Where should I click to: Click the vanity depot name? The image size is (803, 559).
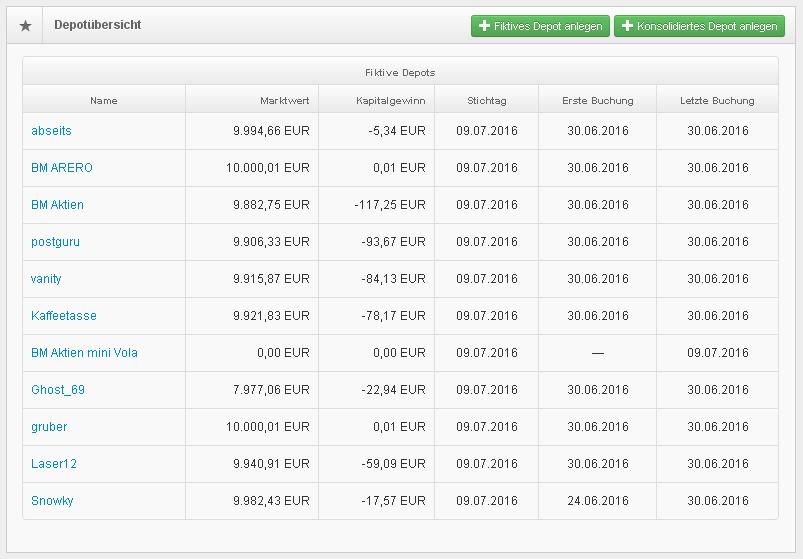(46, 279)
